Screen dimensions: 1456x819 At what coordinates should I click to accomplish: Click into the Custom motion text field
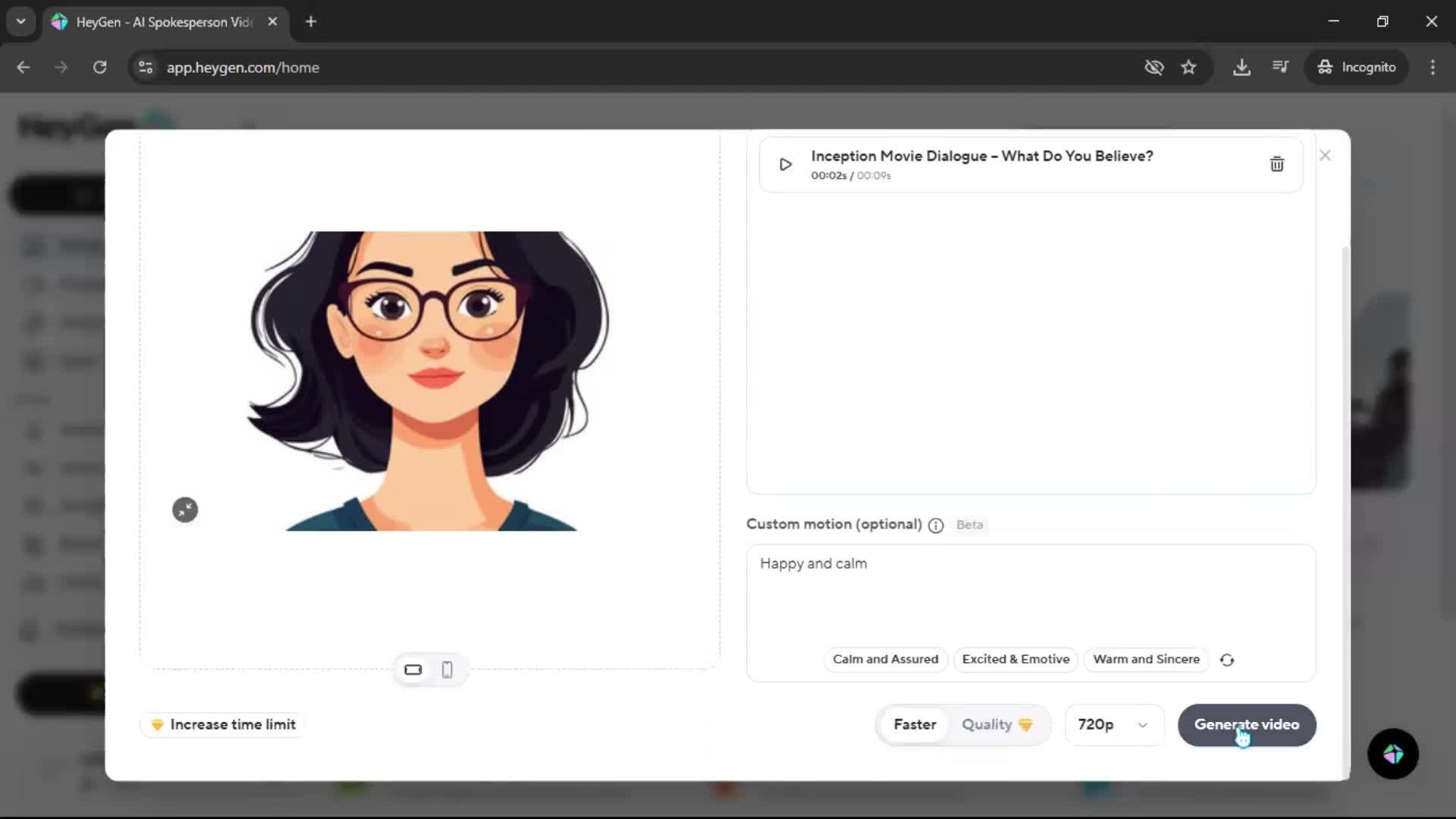1030,595
